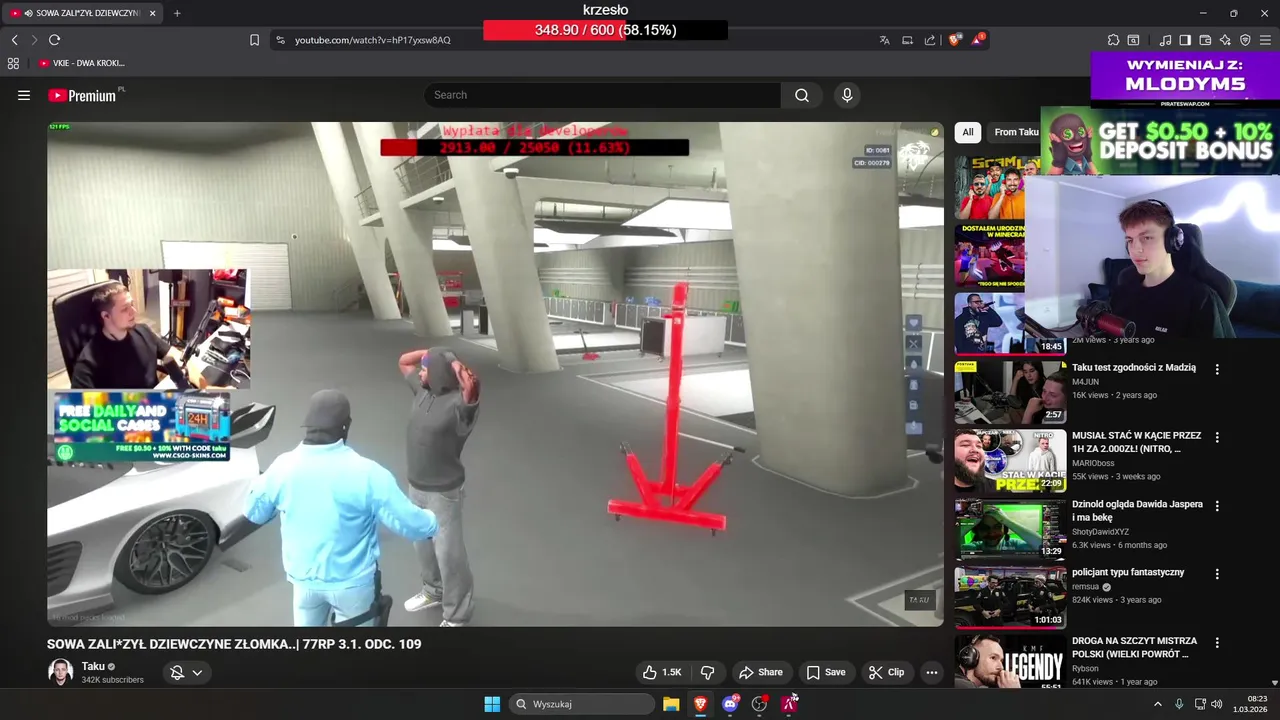Open a new browser tab with plus
The image size is (1280, 720).
click(177, 13)
